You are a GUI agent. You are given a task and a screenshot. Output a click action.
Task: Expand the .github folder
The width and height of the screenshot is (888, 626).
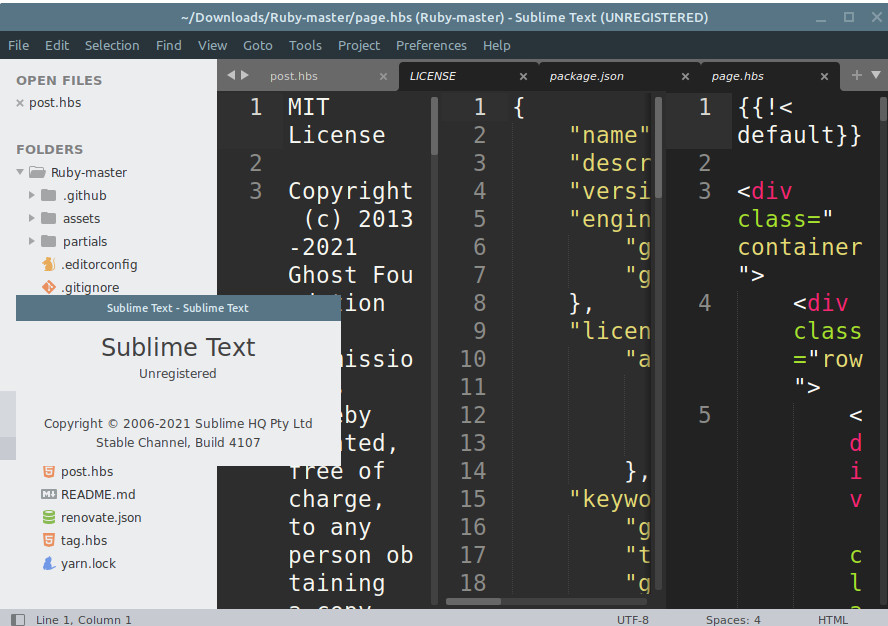tap(32, 195)
